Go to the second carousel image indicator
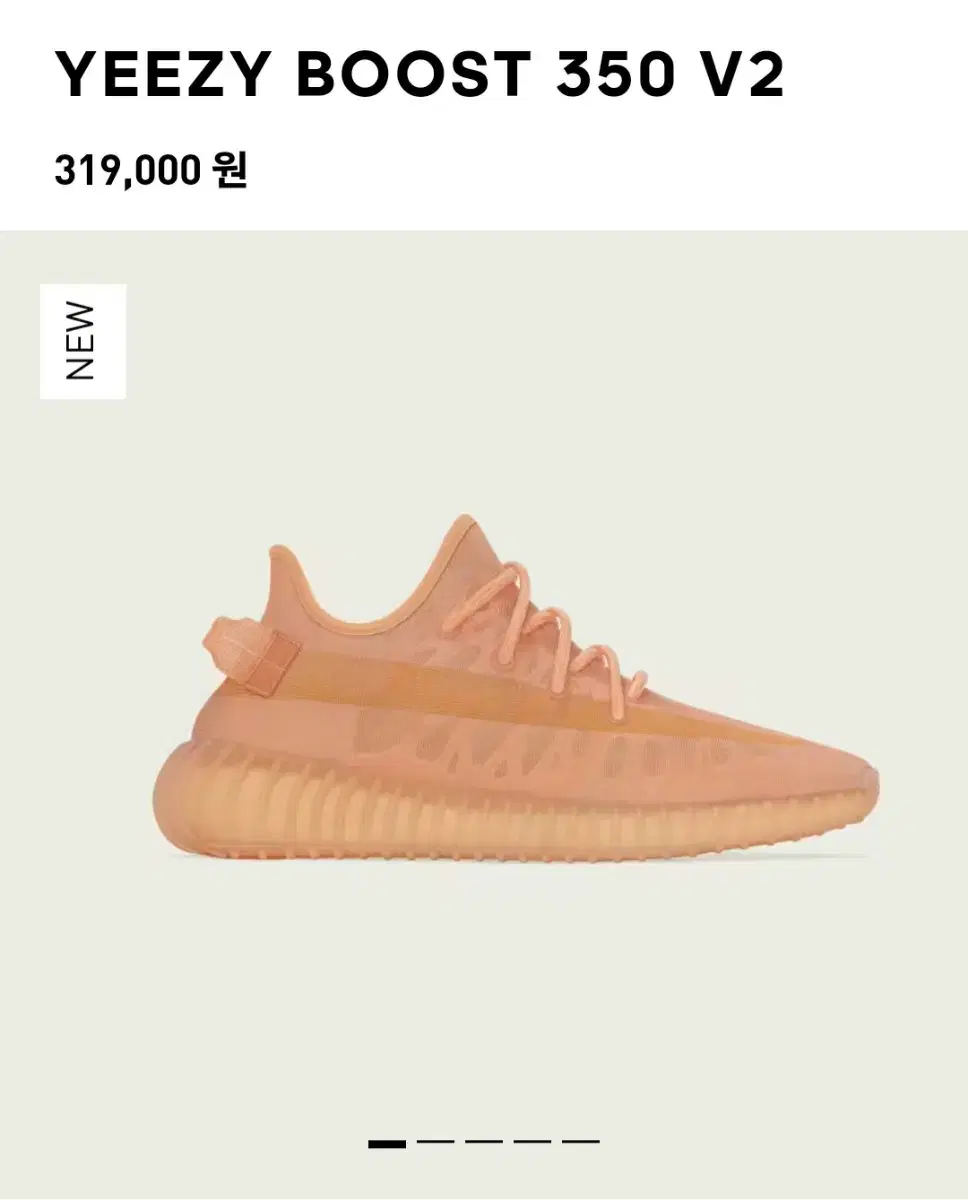This screenshot has width=968, height=1200. (435, 1142)
